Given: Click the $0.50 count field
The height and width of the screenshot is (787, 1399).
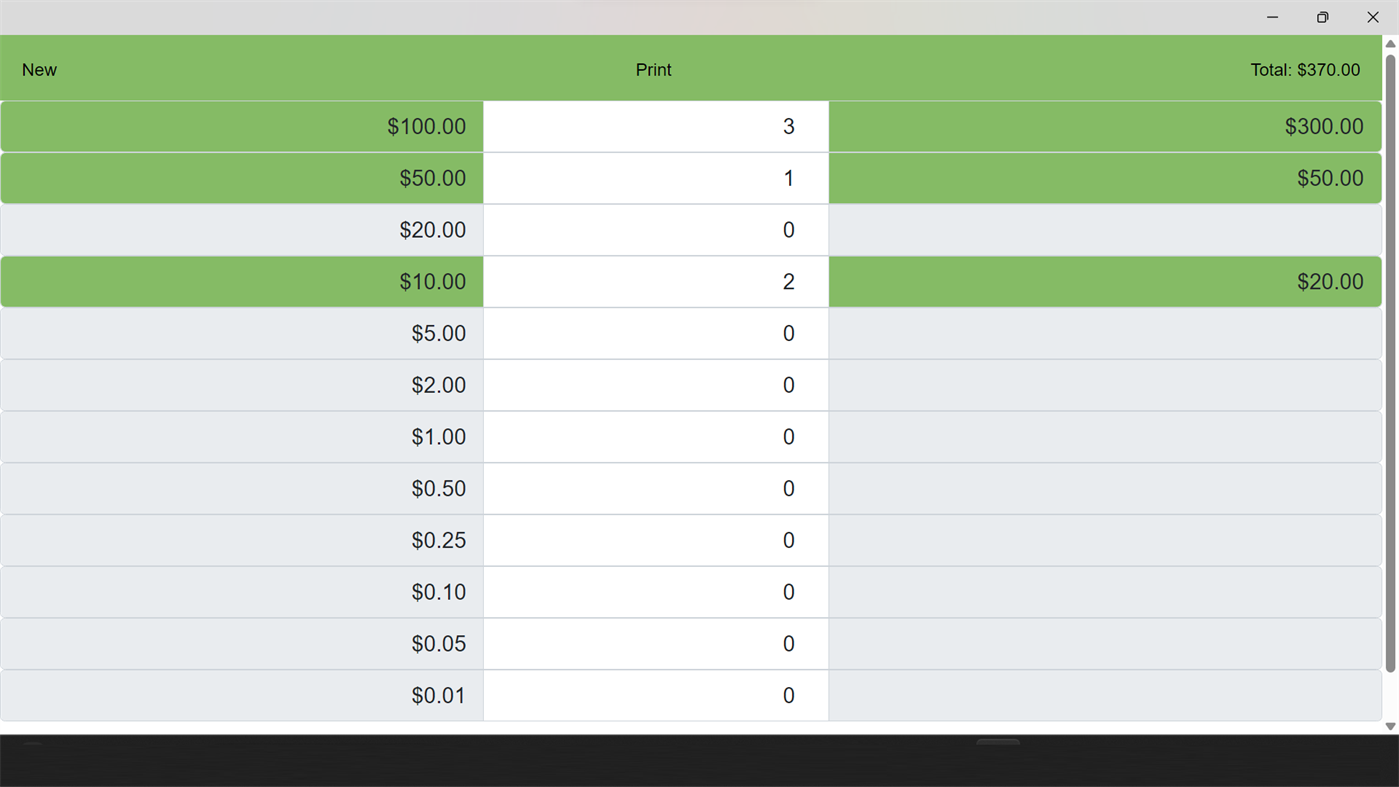Looking at the screenshot, I should (655, 488).
